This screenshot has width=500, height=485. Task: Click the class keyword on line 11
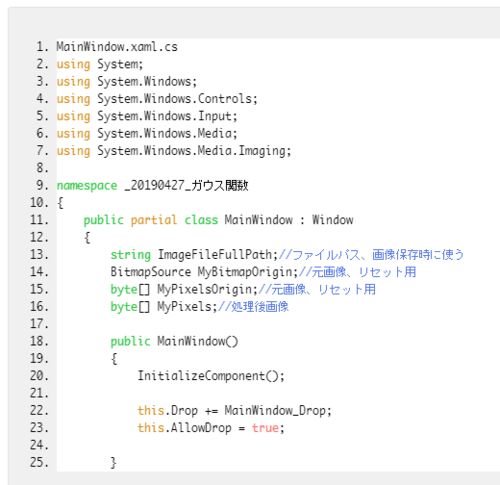[x=201, y=220]
